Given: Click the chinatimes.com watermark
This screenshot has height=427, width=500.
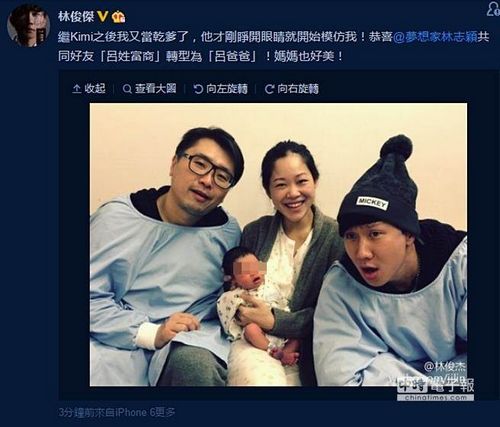Looking at the screenshot, I should [x=435, y=397].
